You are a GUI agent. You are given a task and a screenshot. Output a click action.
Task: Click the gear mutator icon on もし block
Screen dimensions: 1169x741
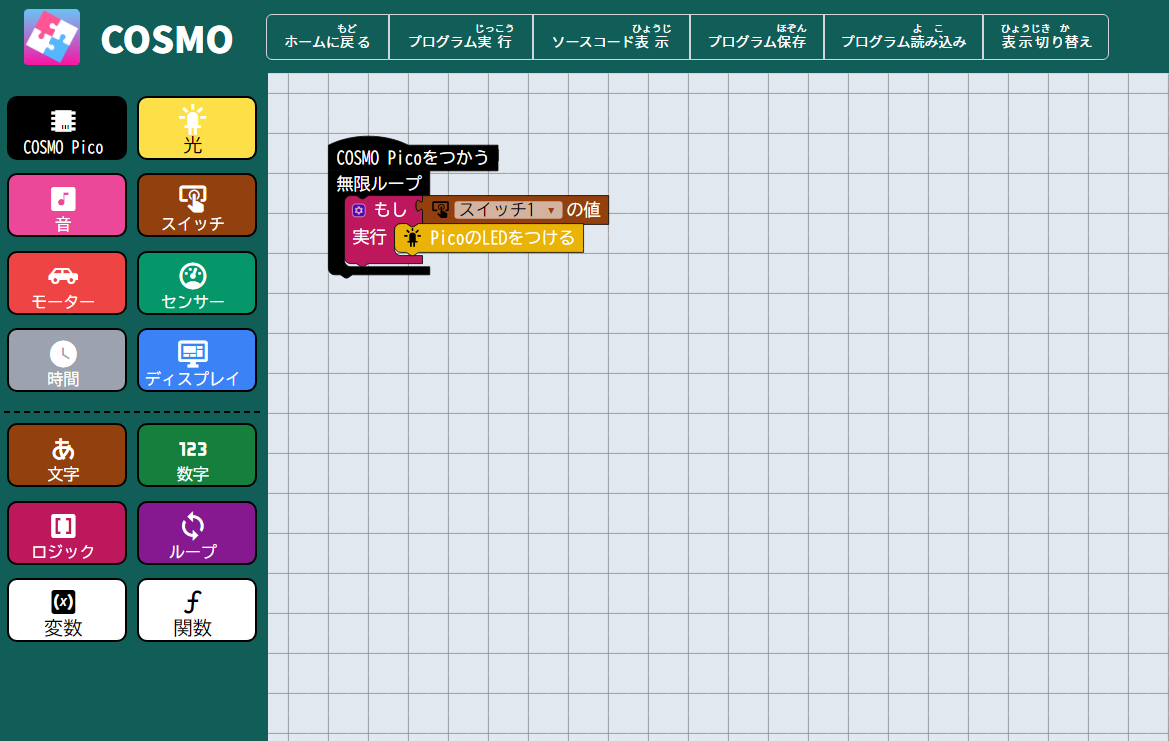click(x=359, y=210)
